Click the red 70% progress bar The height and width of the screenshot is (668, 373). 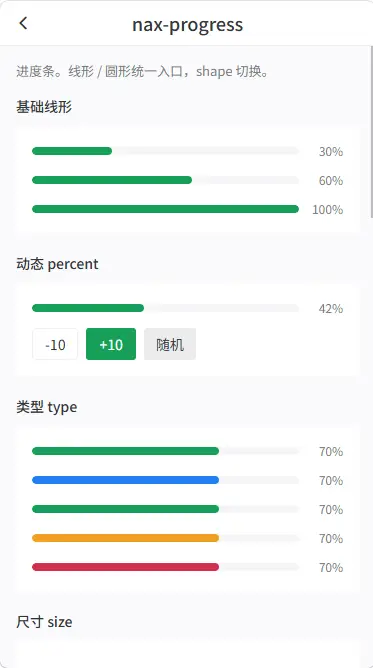(x=166, y=567)
